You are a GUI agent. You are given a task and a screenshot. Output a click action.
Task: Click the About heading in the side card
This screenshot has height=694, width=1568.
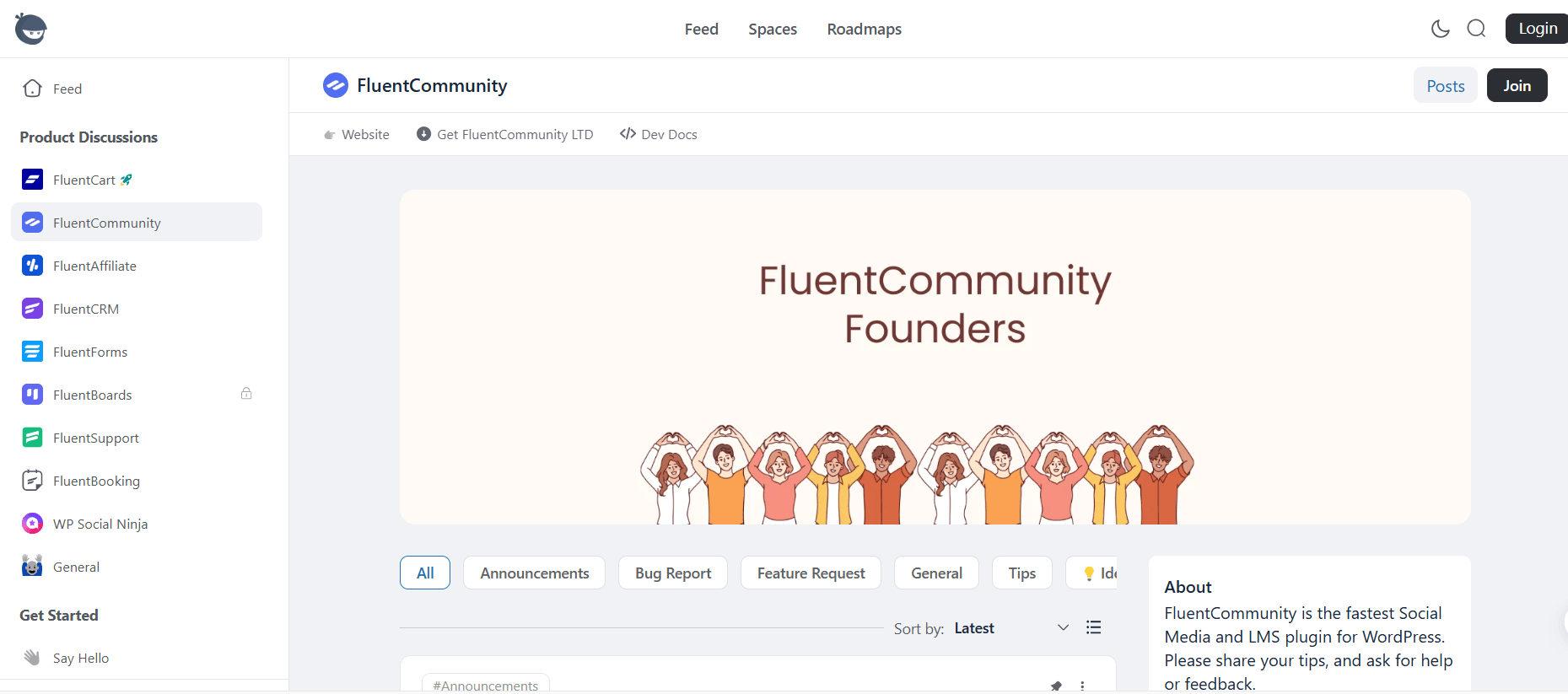(1188, 587)
